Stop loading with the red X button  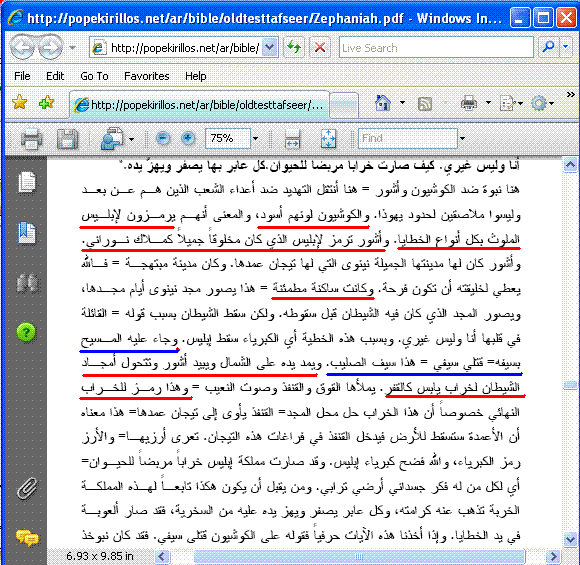[320, 47]
